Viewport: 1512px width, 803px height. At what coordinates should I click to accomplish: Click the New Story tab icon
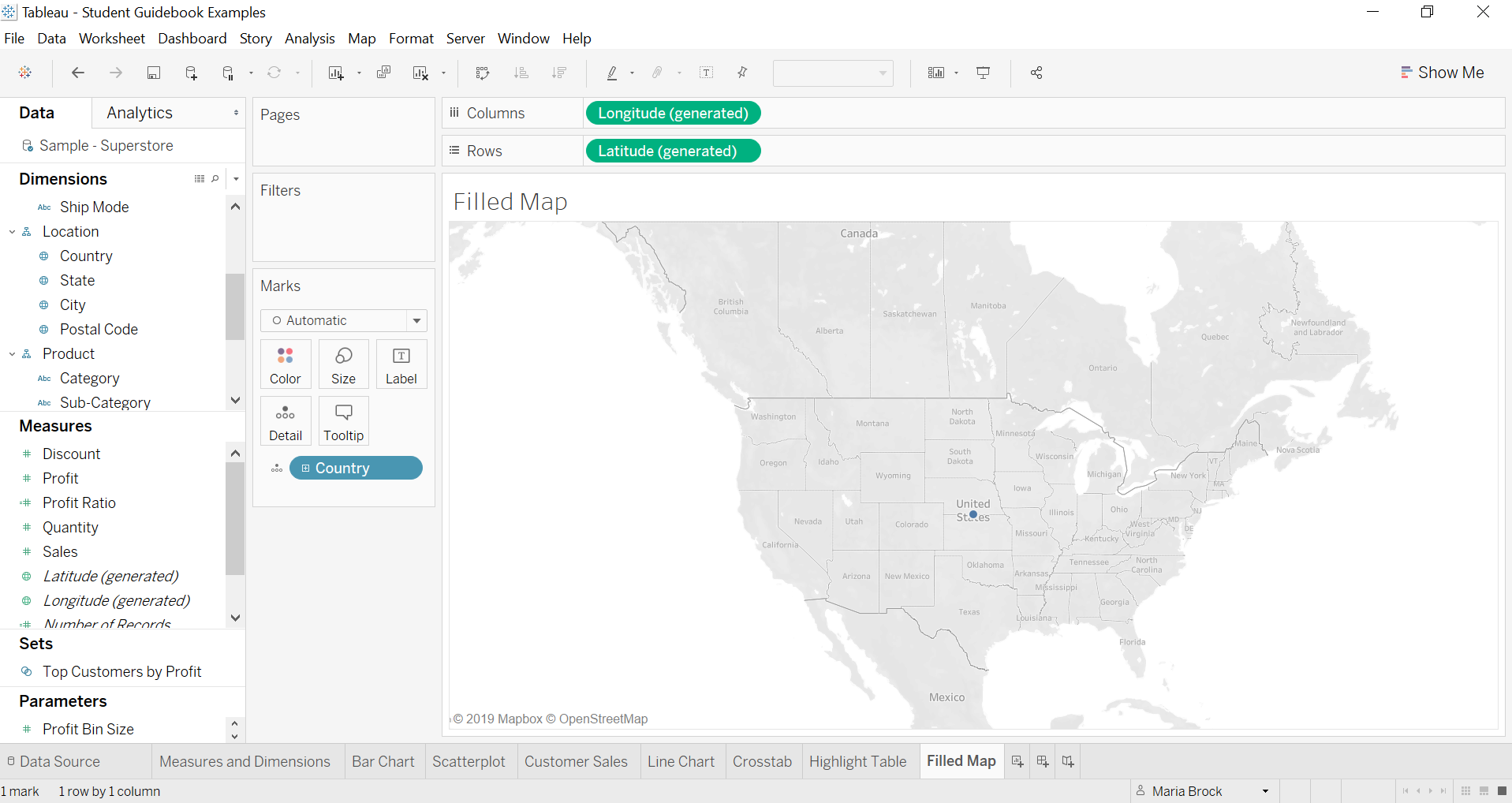(x=1068, y=761)
